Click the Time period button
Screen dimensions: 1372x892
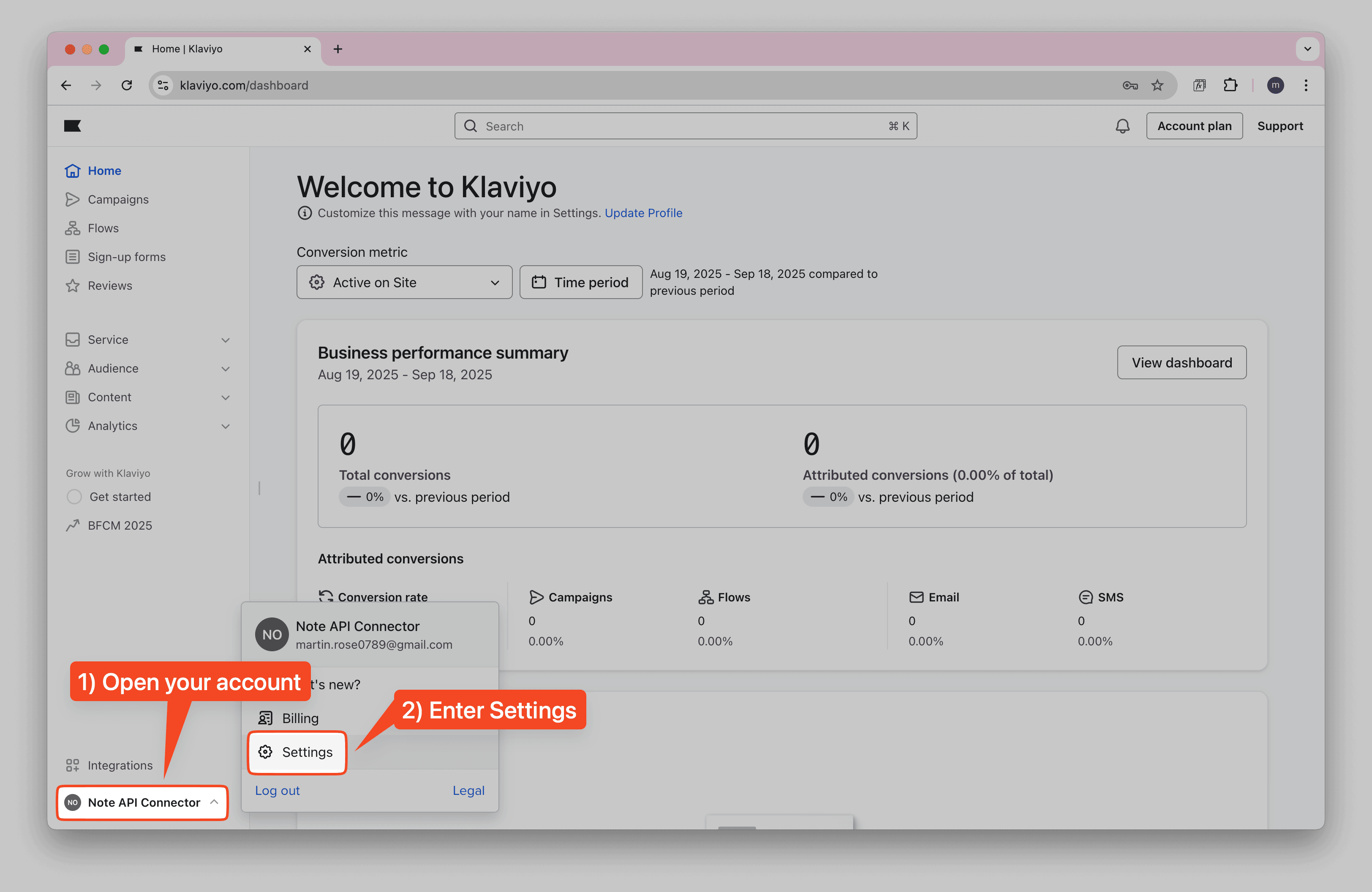[x=580, y=283]
